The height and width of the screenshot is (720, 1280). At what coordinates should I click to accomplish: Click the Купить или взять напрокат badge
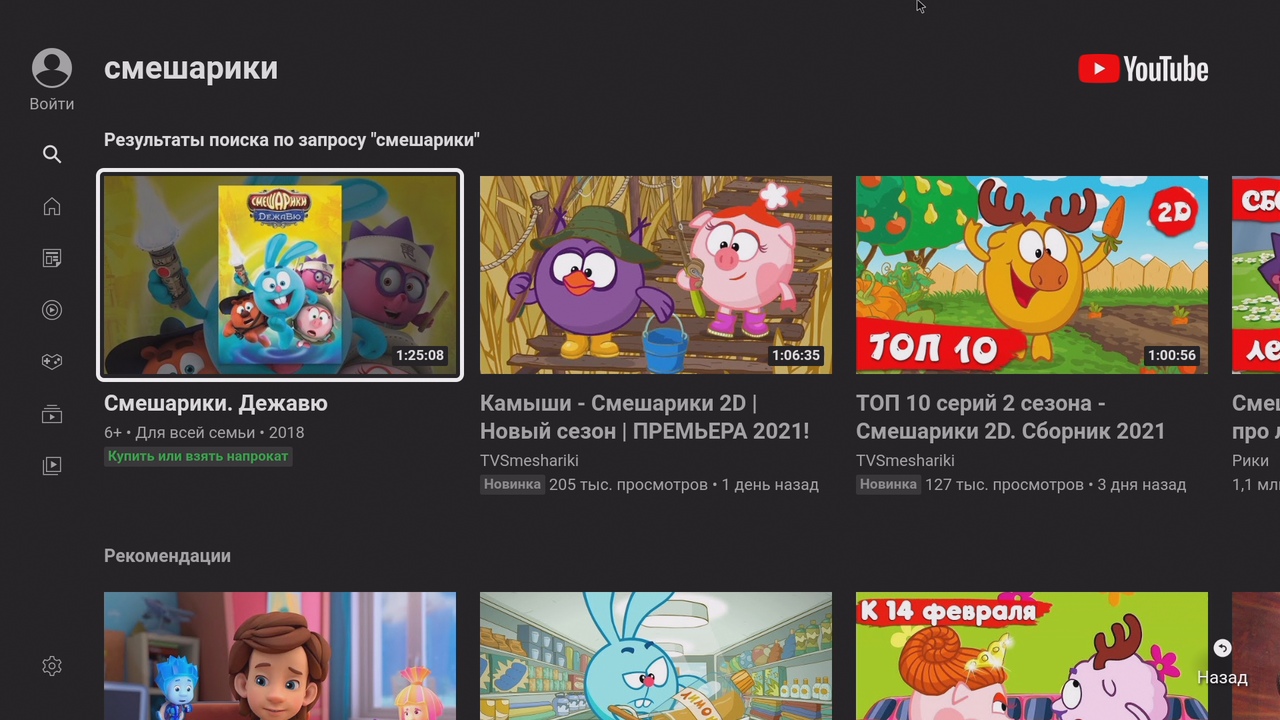tap(198, 456)
